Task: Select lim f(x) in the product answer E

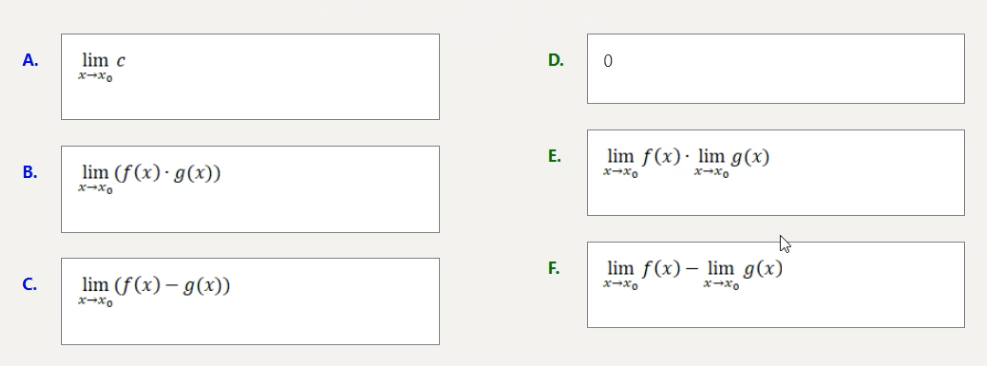Action: point(642,162)
